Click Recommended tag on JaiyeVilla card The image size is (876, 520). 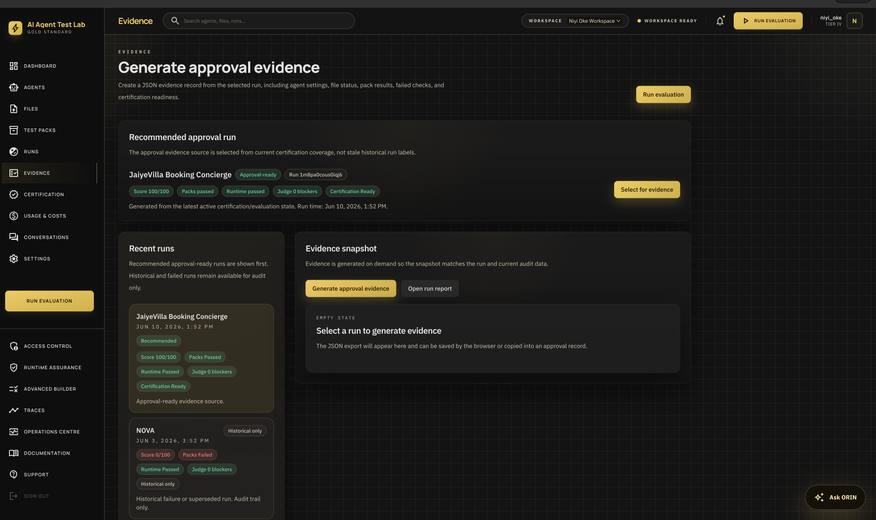click(x=158, y=341)
